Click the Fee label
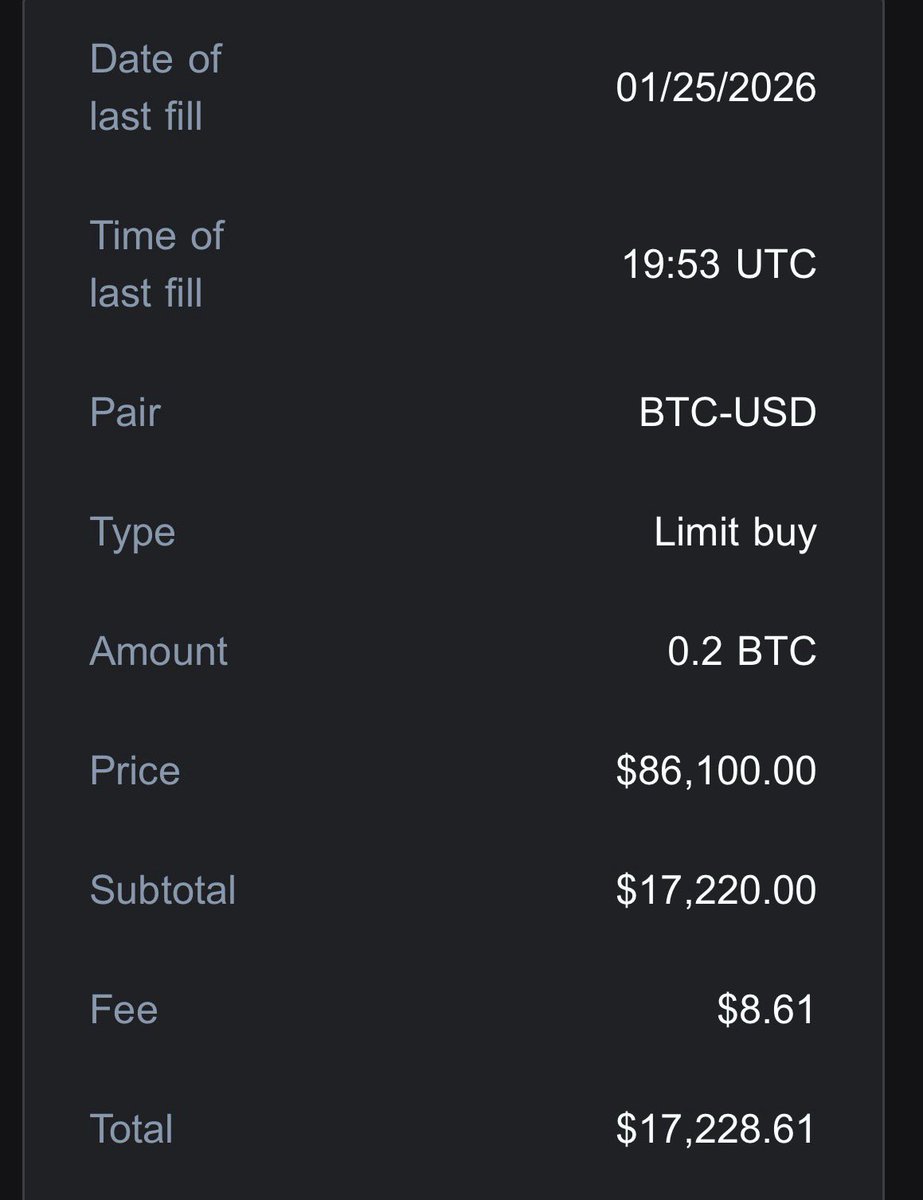The image size is (923, 1200). click(124, 1008)
